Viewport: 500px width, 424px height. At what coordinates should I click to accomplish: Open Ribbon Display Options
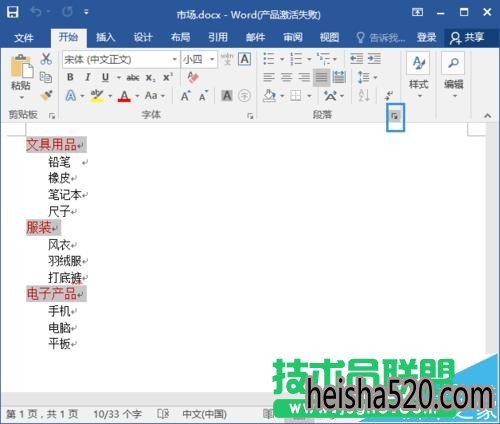coord(417,13)
